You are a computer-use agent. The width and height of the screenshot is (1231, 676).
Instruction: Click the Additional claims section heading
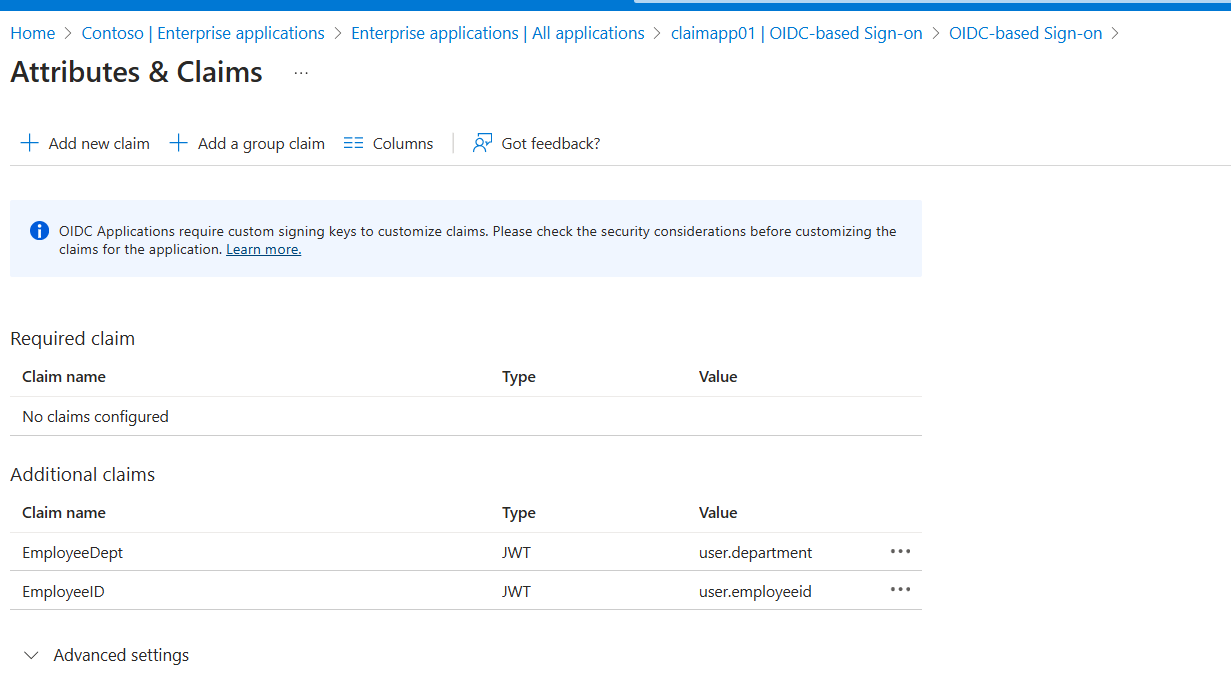(x=83, y=474)
